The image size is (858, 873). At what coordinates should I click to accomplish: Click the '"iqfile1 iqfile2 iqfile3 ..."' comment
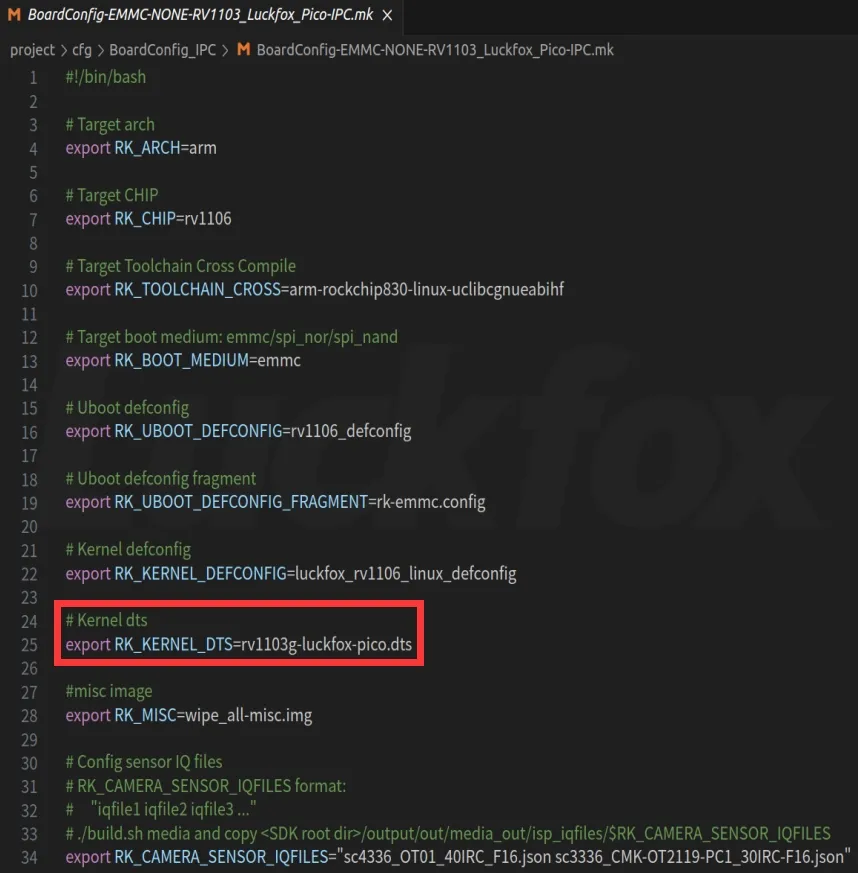point(173,810)
